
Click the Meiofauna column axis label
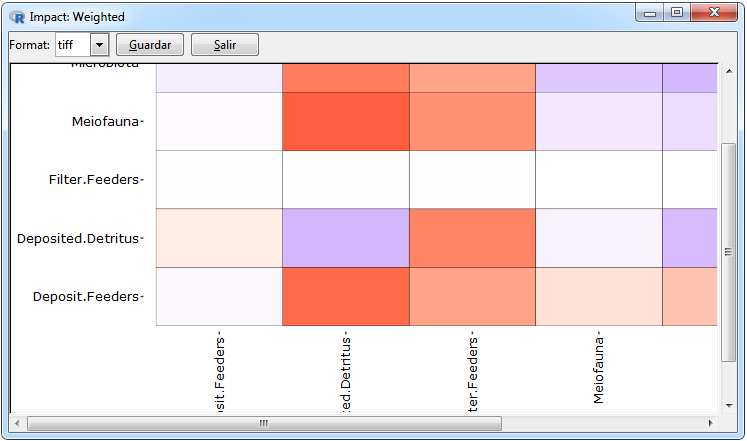coord(598,368)
